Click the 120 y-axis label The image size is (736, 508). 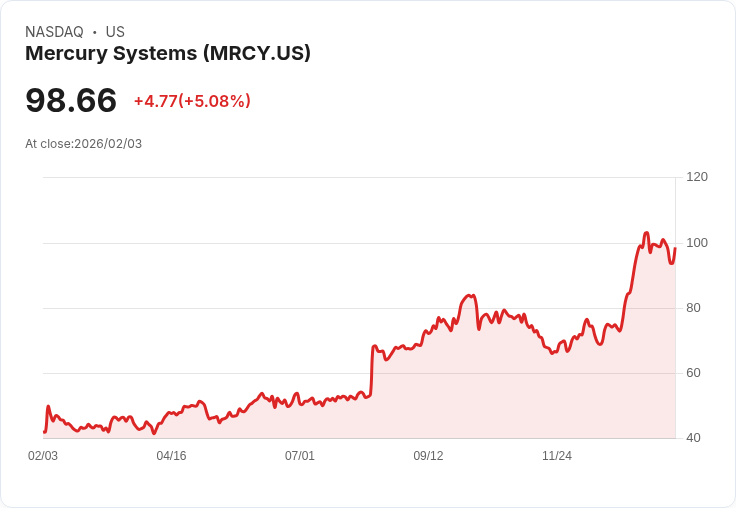pyautogui.click(x=697, y=177)
